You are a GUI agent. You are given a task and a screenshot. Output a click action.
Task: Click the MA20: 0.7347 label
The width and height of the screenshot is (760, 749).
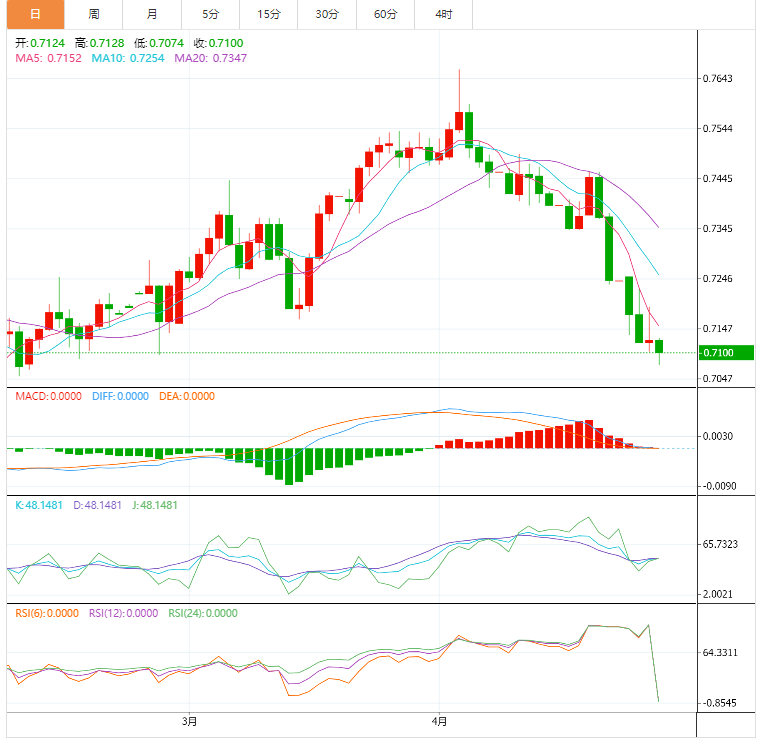point(211,58)
